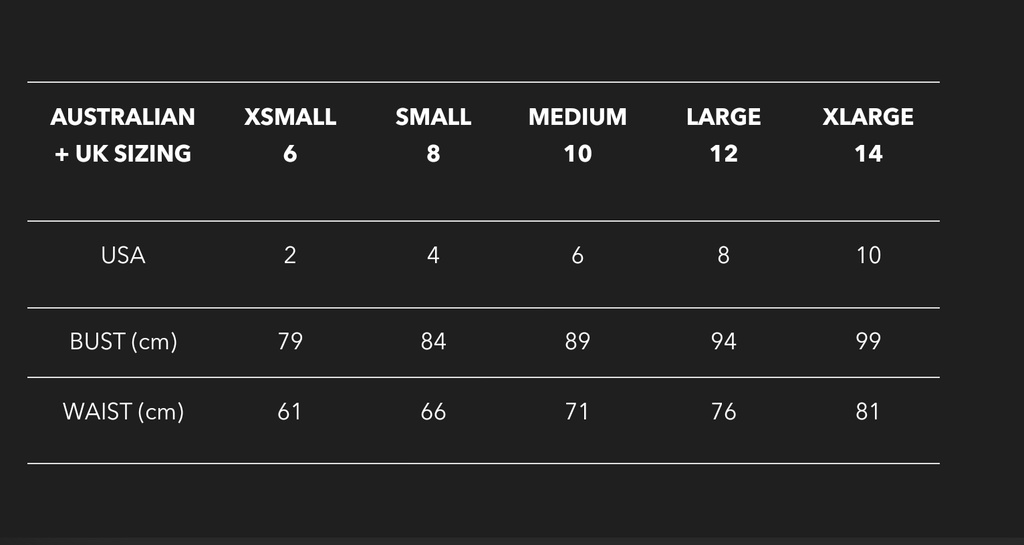Click the USA row label

click(x=123, y=255)
